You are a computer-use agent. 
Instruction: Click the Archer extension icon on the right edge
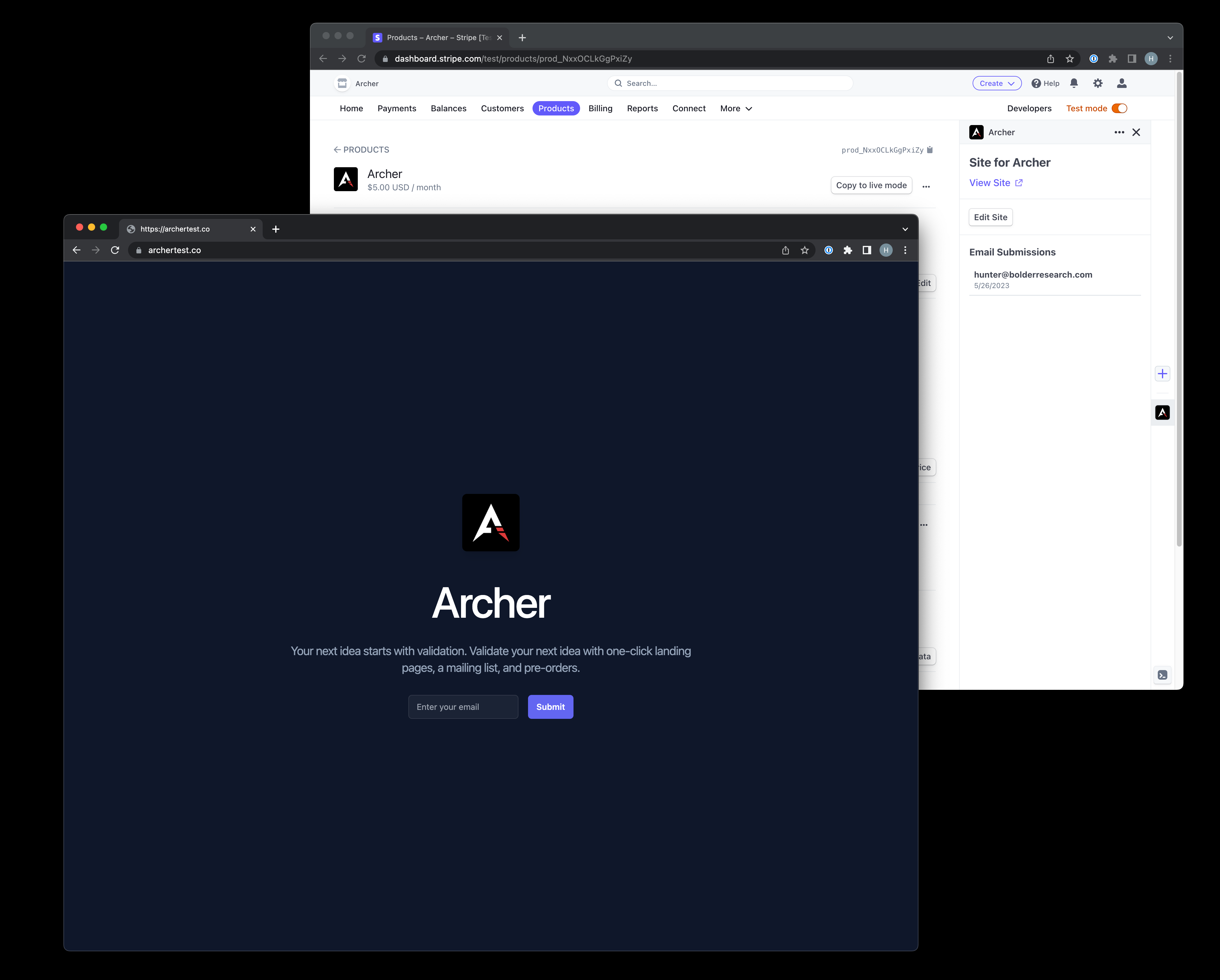point(1162,413)
